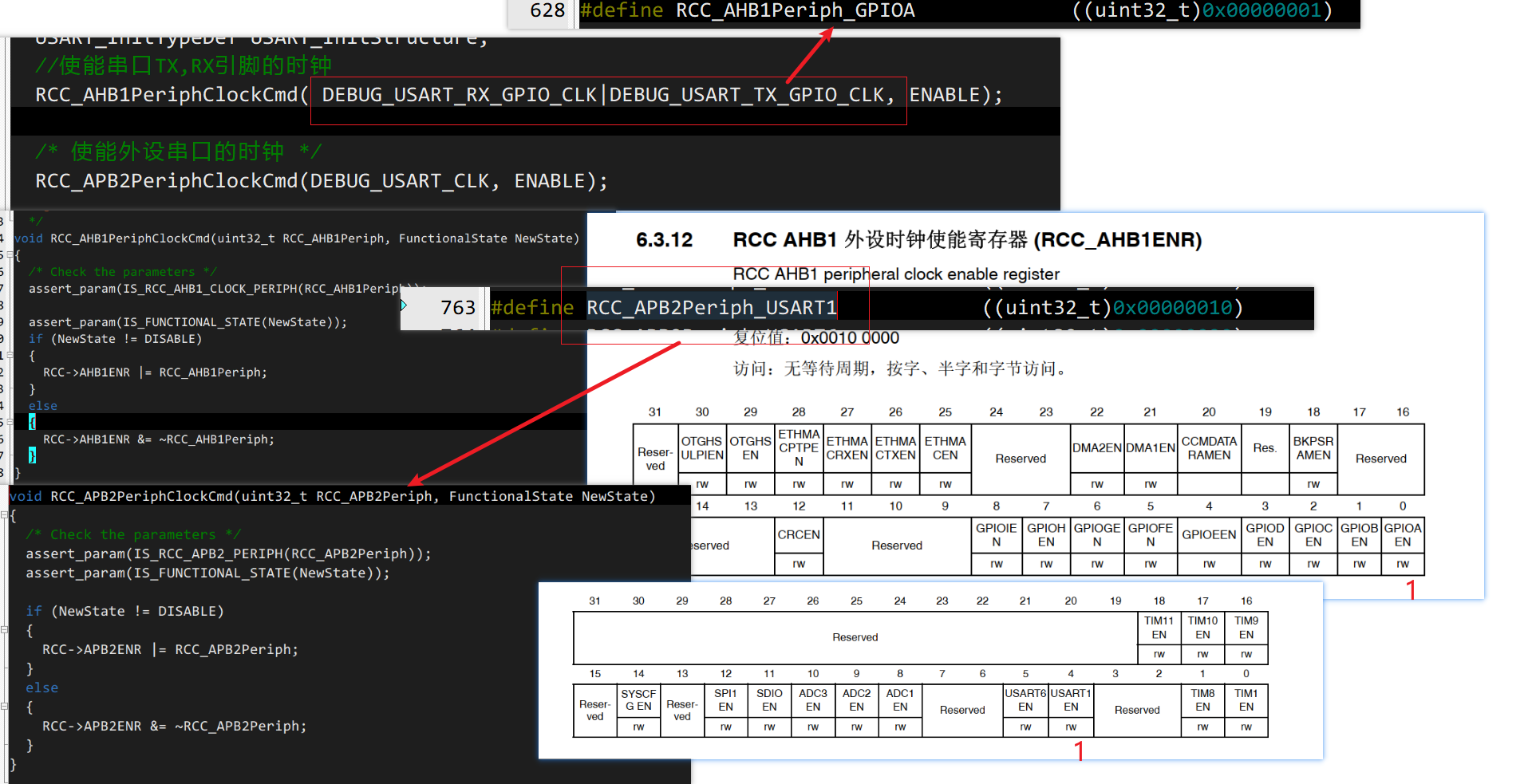The width and height of the screenshot is (1528, 784).
Task: Click the DMA1EN bit cell
Action: click(1151, 448)
